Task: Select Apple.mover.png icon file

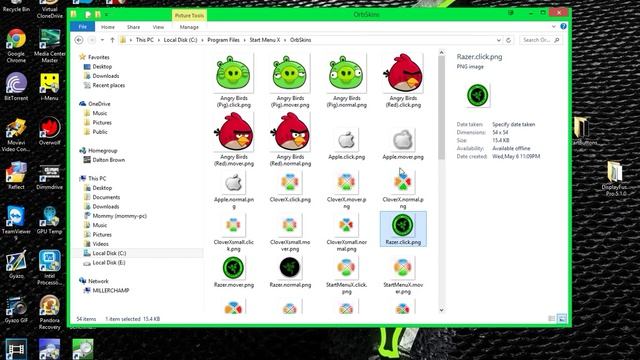Action: pos(403,144)
